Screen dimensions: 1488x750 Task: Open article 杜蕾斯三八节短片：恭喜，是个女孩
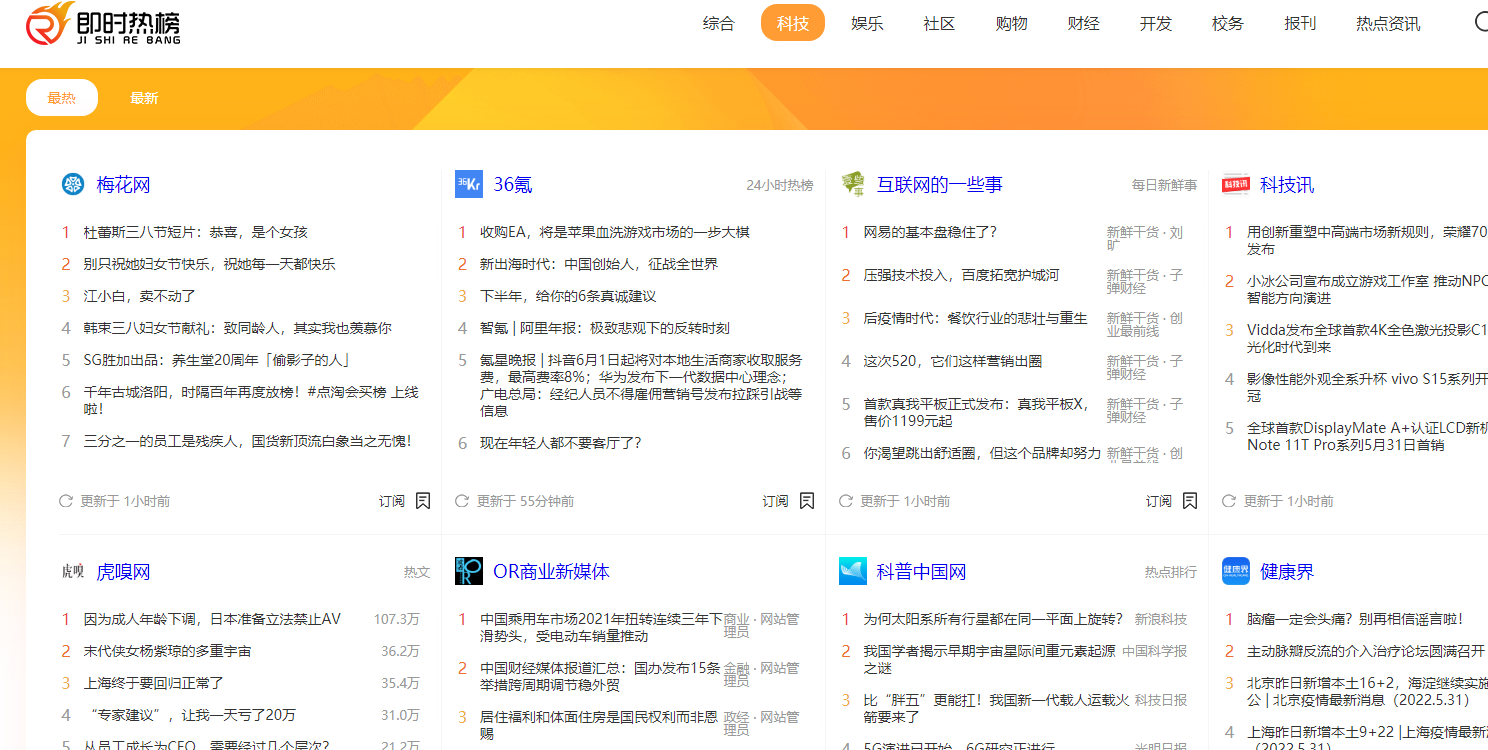click(x=196, y=232)
